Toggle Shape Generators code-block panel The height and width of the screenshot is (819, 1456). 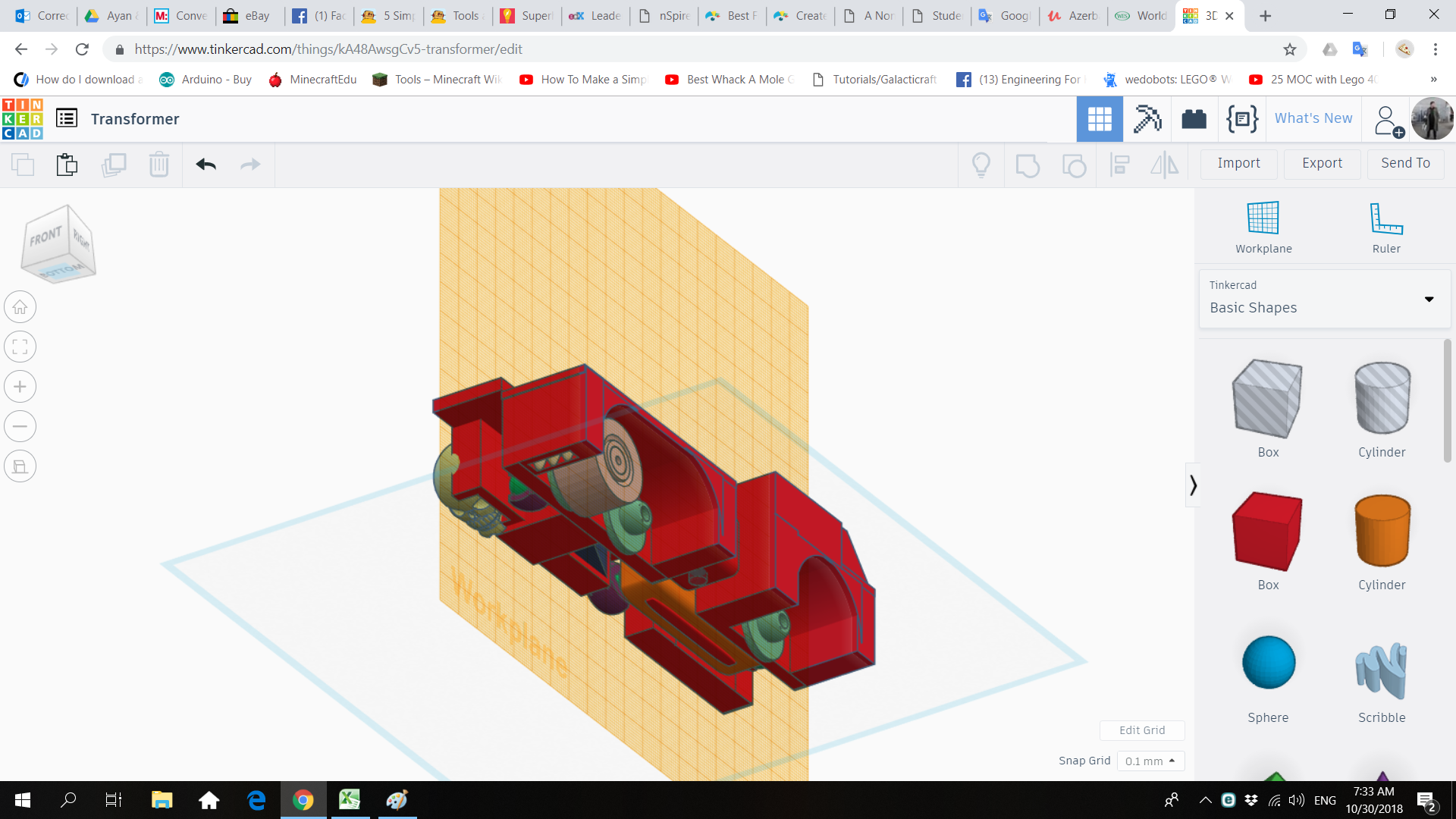pos(1241,119)
